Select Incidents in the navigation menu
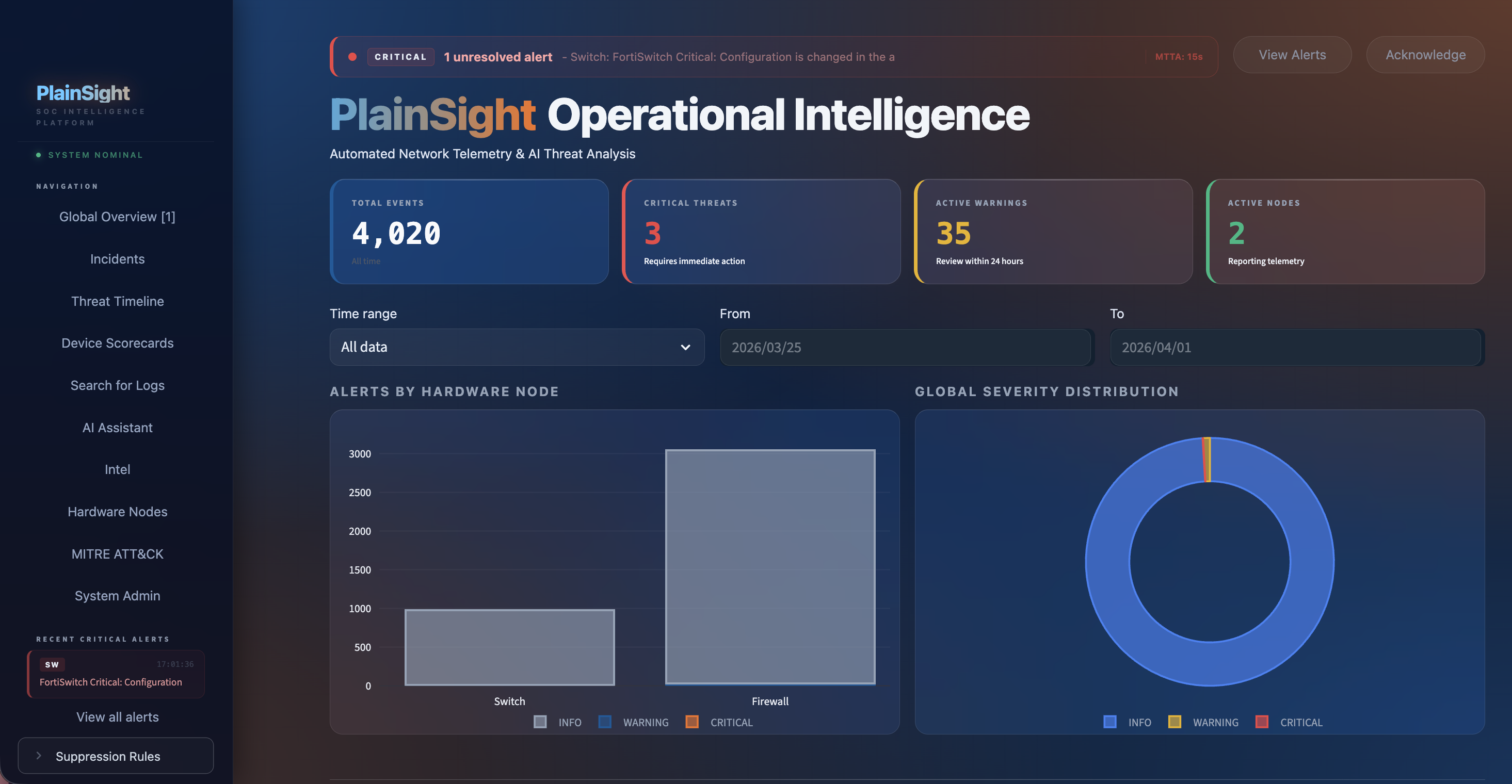Viewport: 1512px width, 784px height. [117, 259]
